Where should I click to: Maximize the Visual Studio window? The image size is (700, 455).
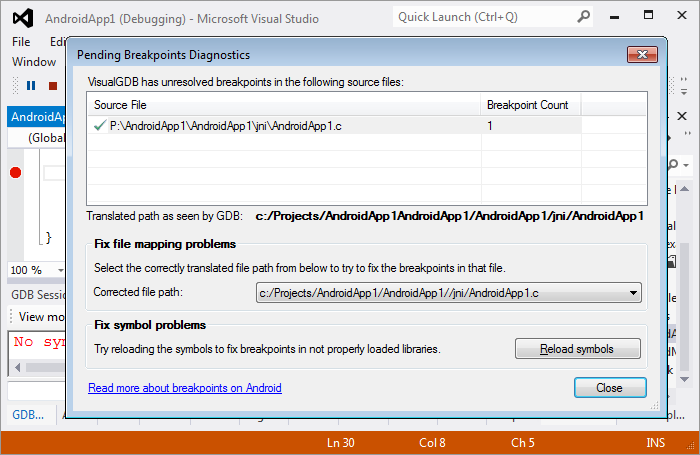tap(648, 15)
